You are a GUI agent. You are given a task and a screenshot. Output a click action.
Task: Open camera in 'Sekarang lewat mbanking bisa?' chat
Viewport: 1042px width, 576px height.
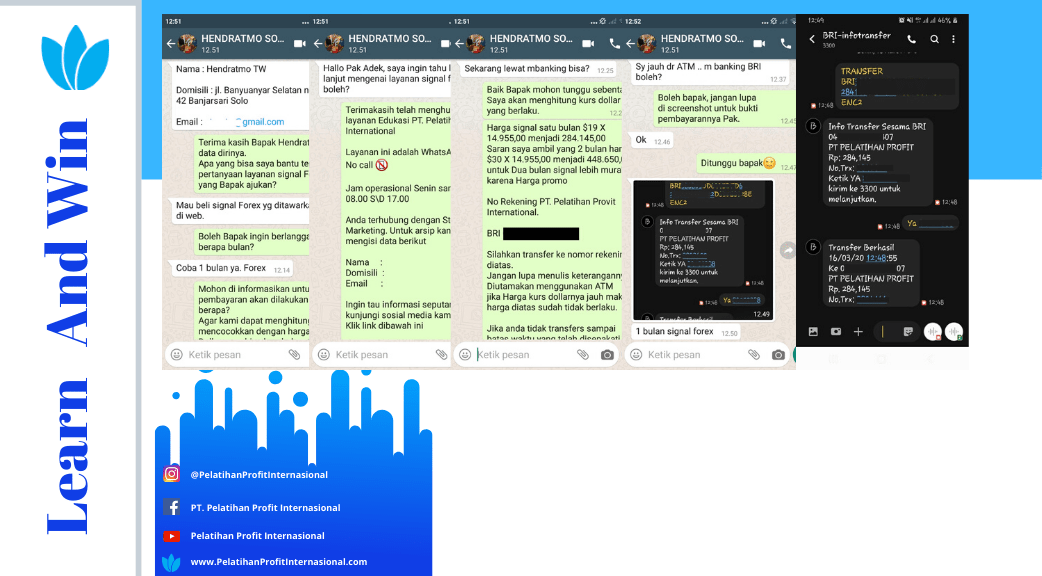pos(607,355)
